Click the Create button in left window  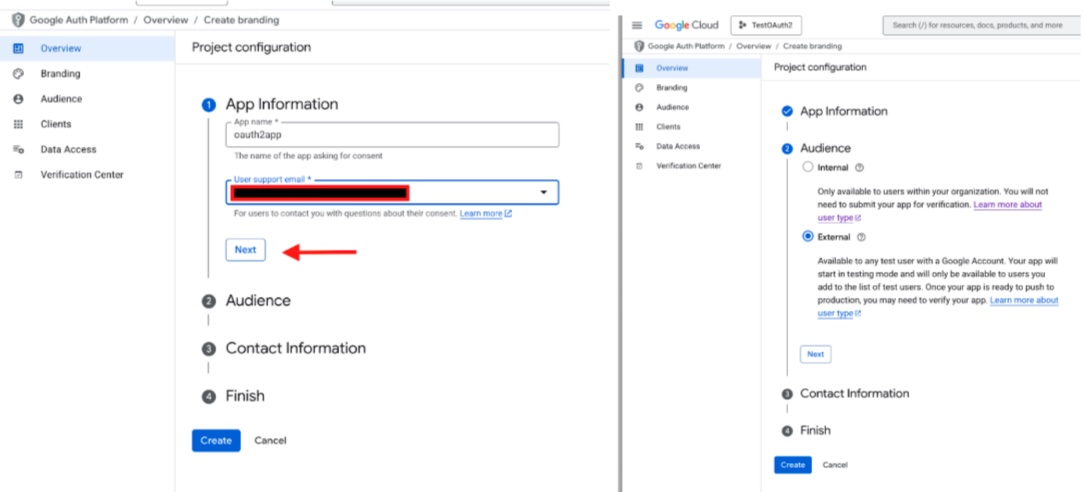216,441
